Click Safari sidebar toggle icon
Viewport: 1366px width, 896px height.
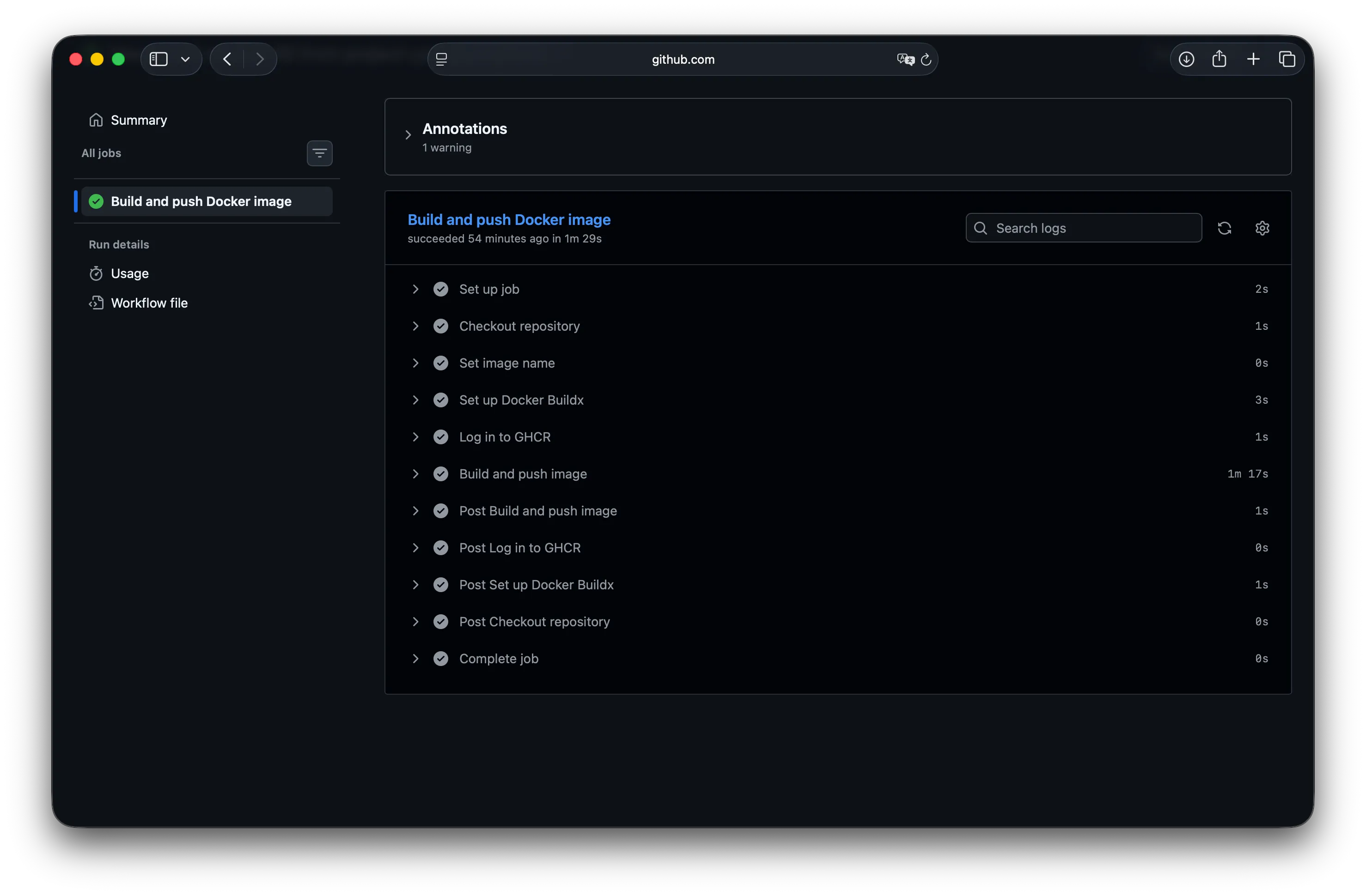click(x=159, y=59)
